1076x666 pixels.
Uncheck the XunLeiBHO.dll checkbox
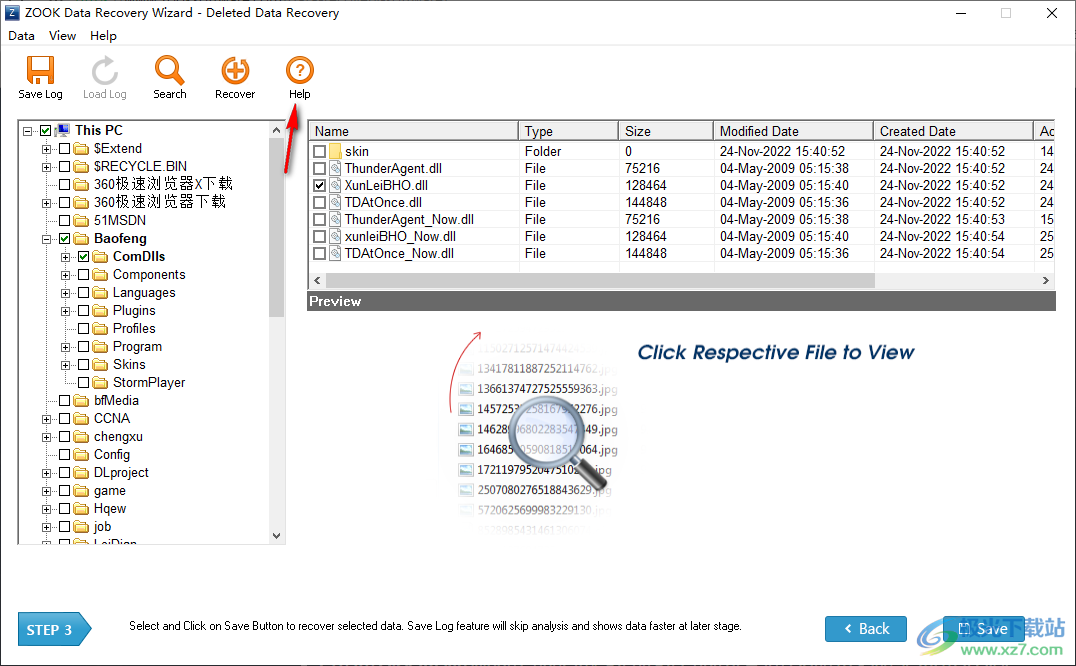coord(320,185)
